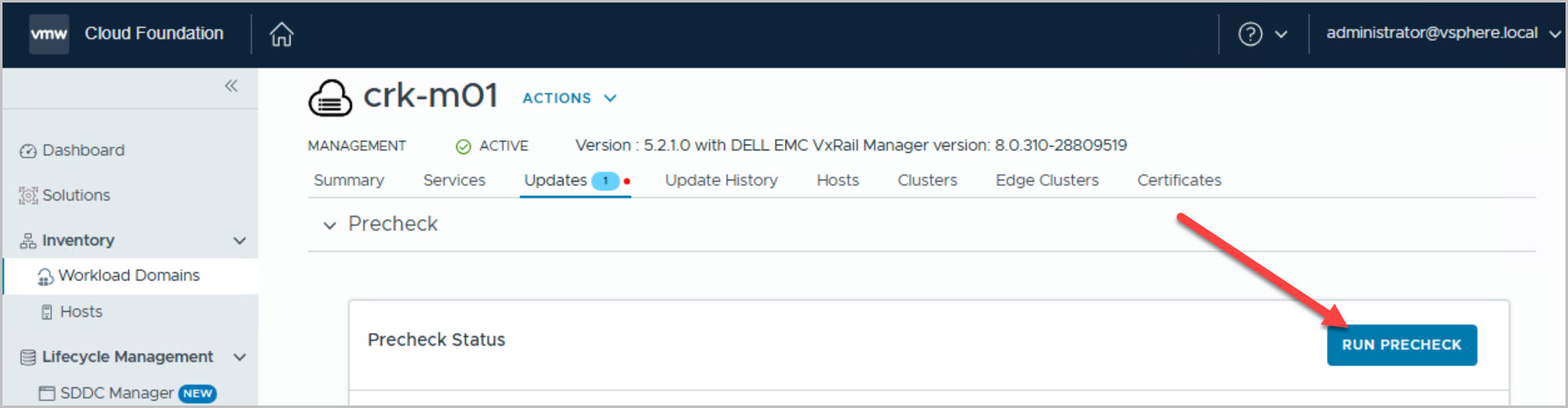The width and height of the screenshot is (1568, 408).
Task: Open the help question mark icon
Action: click(1249, 34)
